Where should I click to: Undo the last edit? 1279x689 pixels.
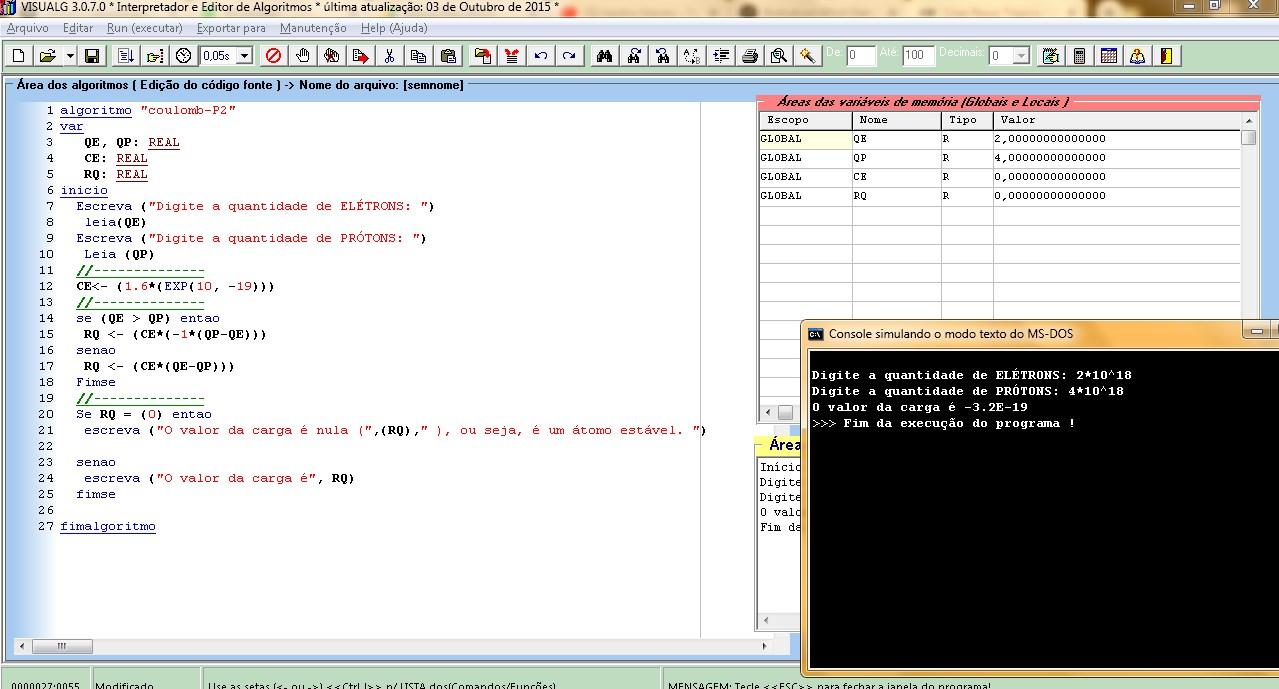(541, 56)
